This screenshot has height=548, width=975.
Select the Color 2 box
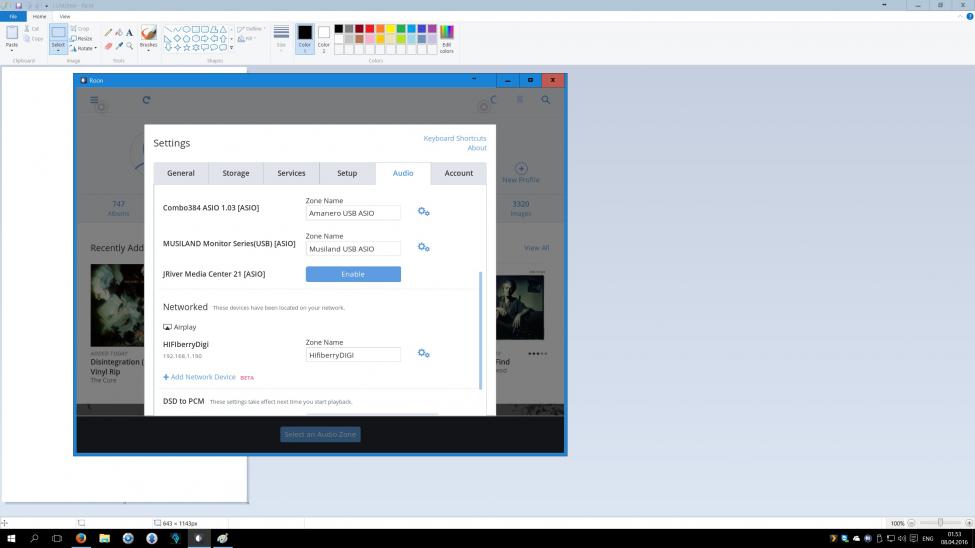coord(323,38)
